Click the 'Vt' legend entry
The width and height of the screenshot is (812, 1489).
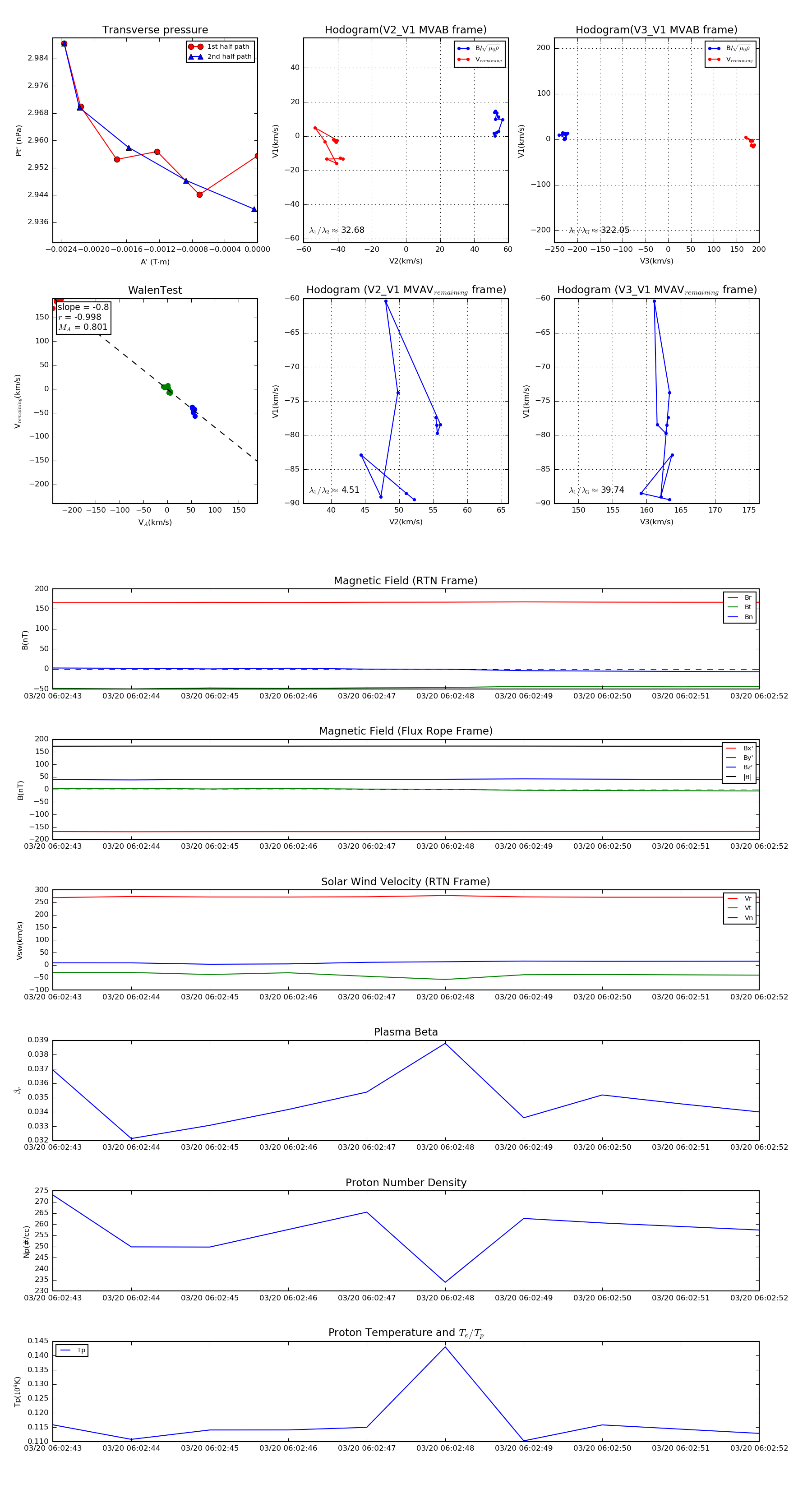(x=740, y=908)
